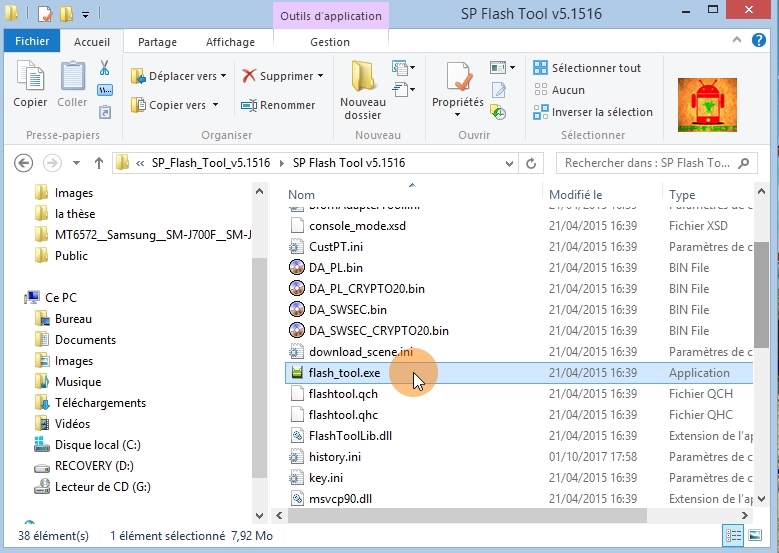Click the horizontal scrollbar right arrow
This screenshot has height=553, width=779.
[744, 516]
